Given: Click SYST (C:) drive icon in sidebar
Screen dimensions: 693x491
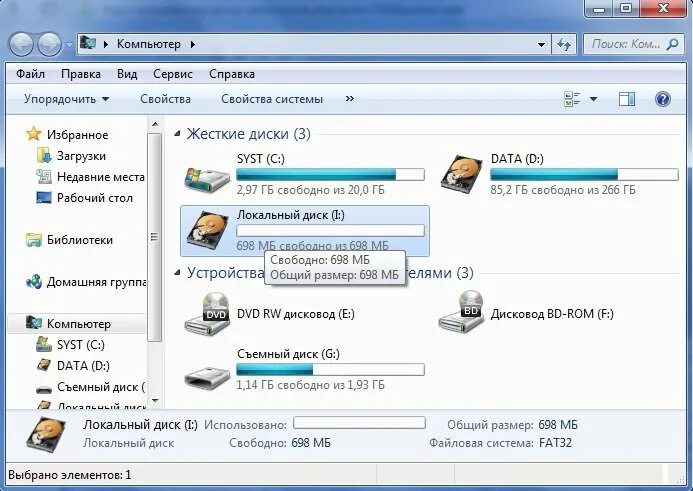Looking at the screenshot, I should (43, 344).
